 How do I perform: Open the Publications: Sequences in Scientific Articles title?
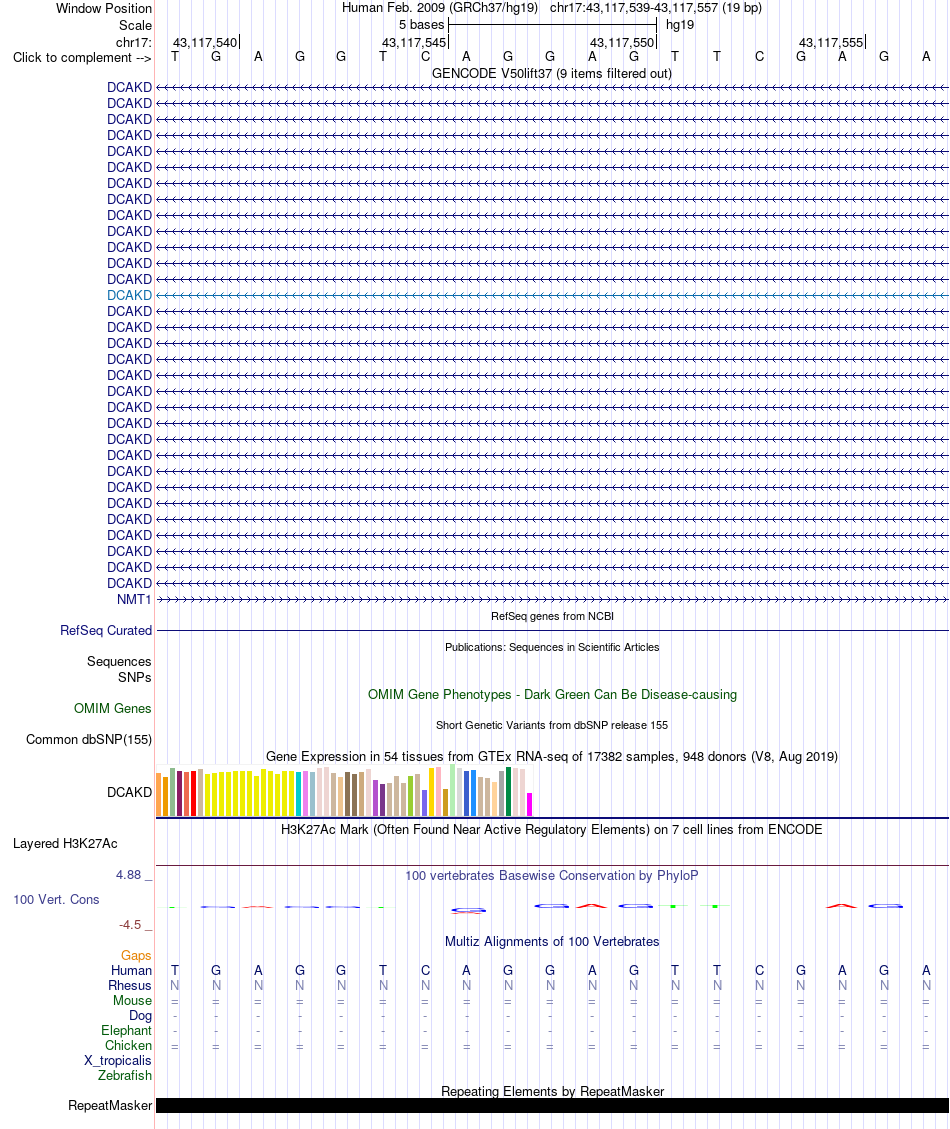552,647
